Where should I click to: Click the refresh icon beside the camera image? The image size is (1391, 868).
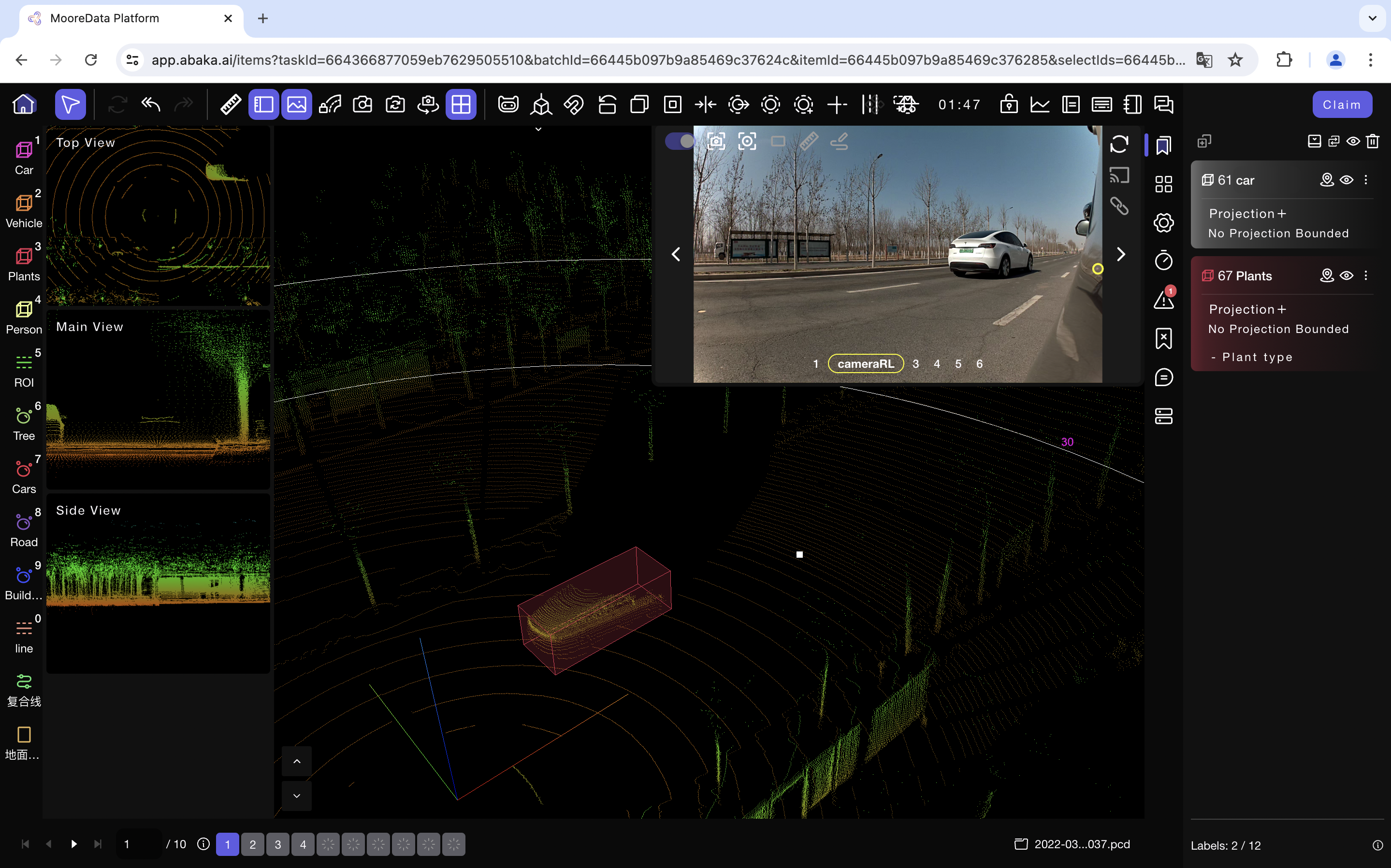pos(1119,144)
